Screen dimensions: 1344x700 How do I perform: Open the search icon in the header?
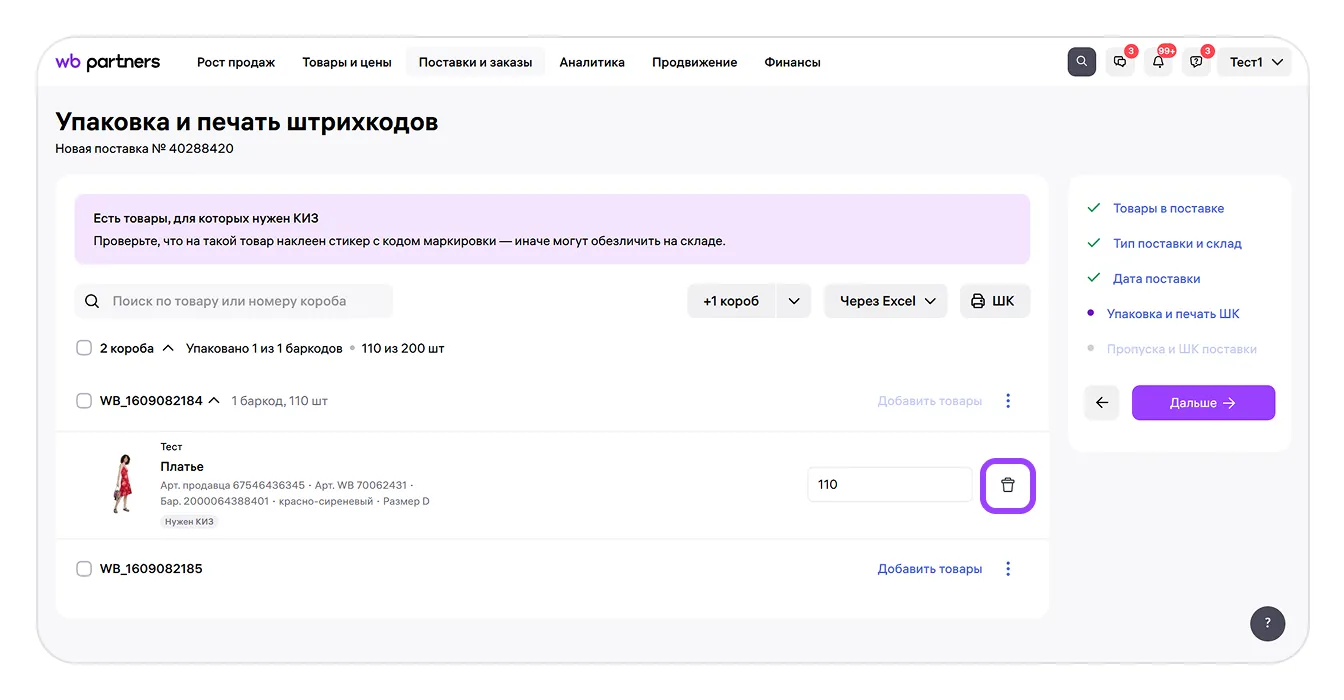[1082, 62]
